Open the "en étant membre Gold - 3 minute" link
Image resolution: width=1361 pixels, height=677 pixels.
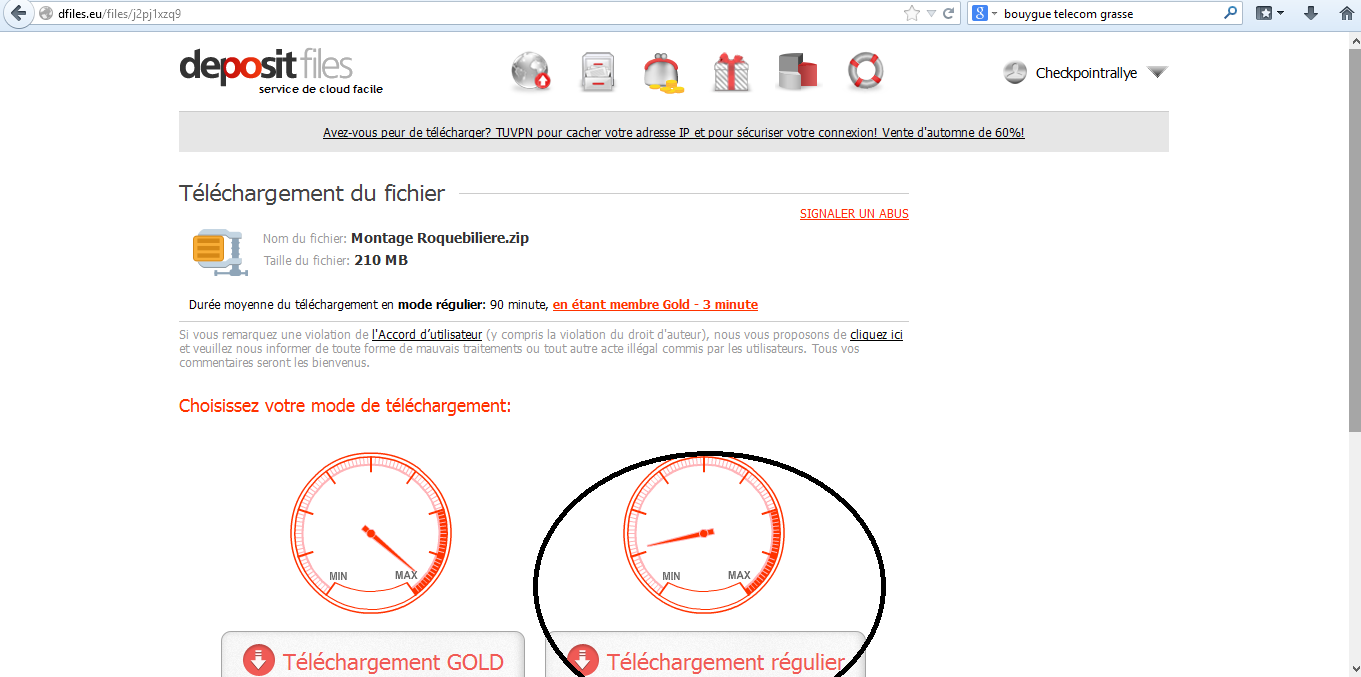click(x=655, y=305)
